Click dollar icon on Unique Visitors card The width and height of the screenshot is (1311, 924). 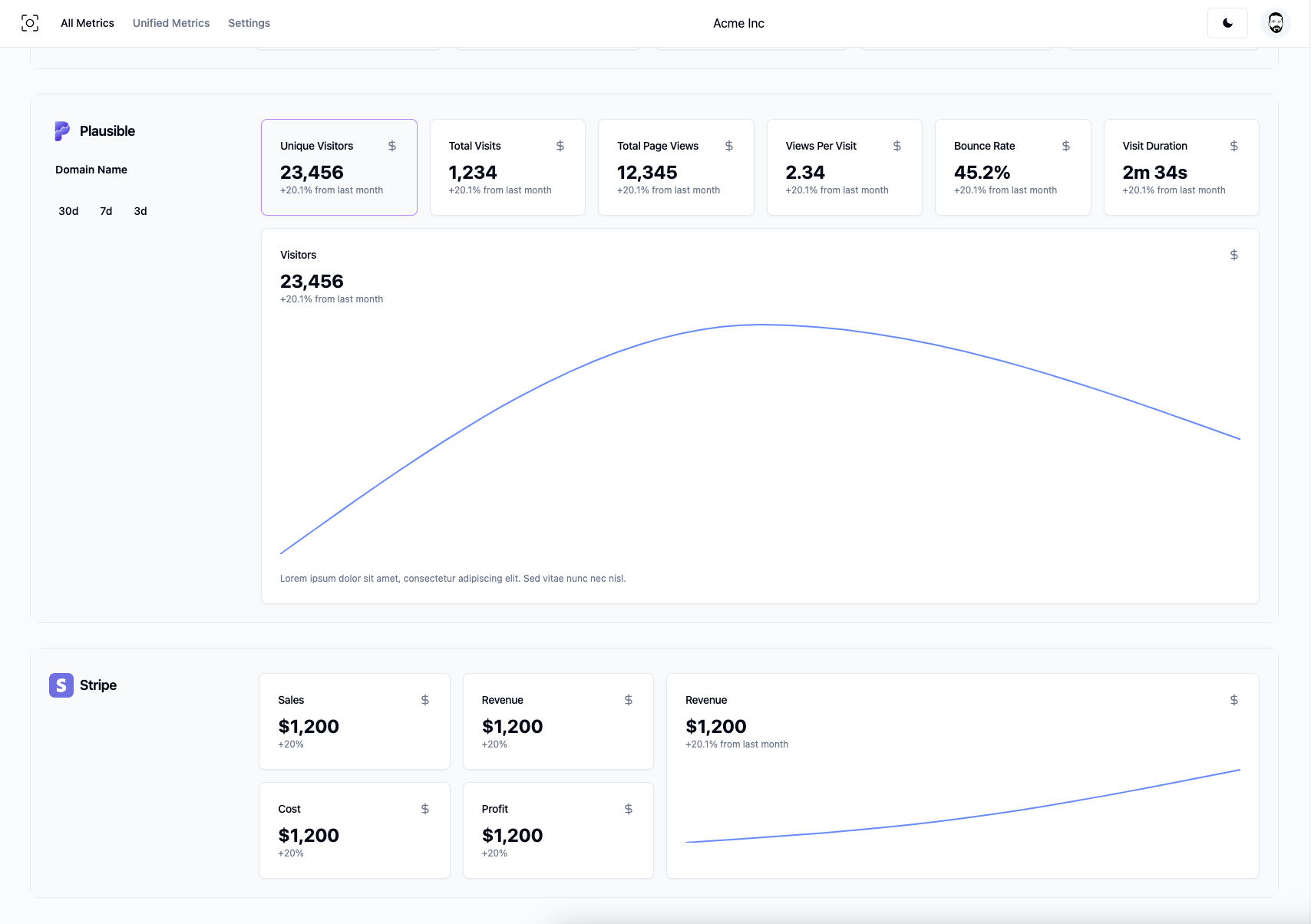(x=392, y=146)
